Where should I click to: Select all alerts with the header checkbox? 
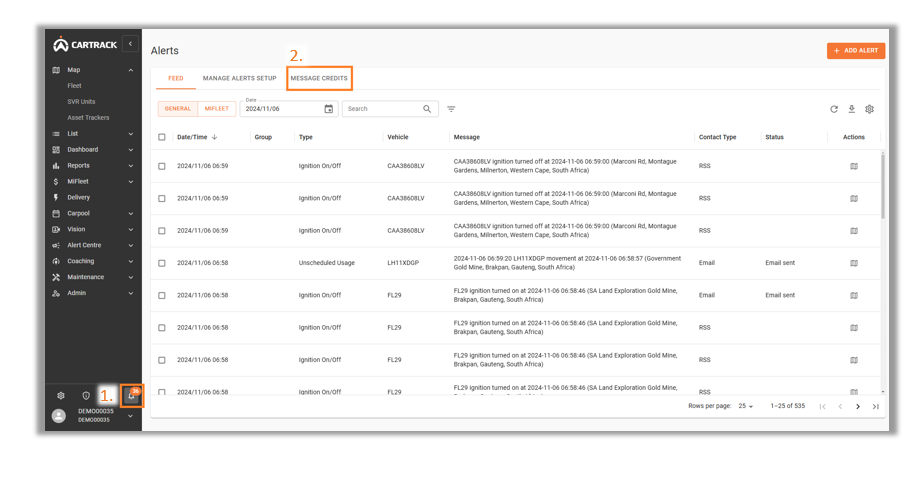tap(162, 137)
